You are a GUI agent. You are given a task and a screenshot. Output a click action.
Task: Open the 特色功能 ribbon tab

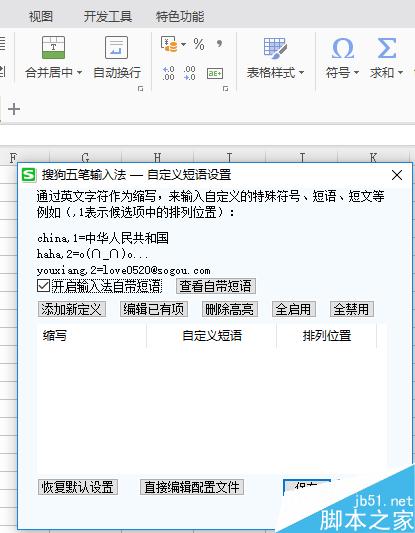pyautogui.click(x=180, y=16)
